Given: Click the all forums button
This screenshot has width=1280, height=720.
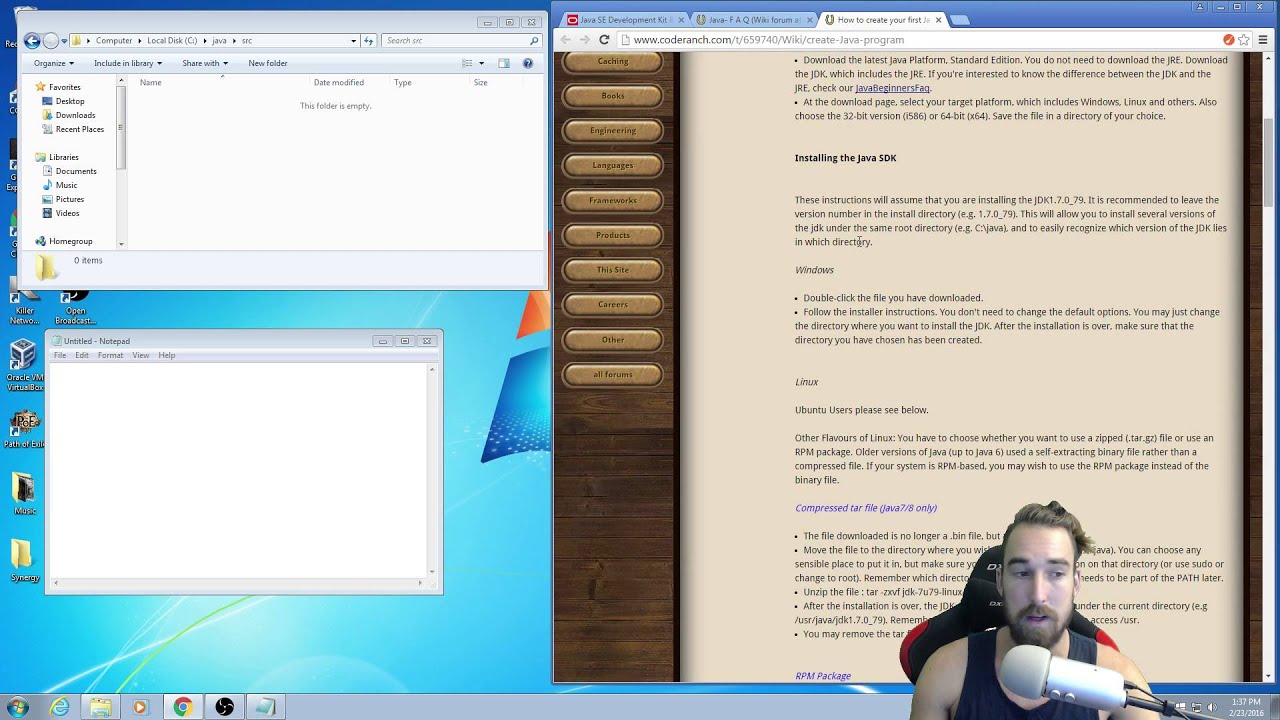Looking at the screenshot, I should (x=613, y=375).
